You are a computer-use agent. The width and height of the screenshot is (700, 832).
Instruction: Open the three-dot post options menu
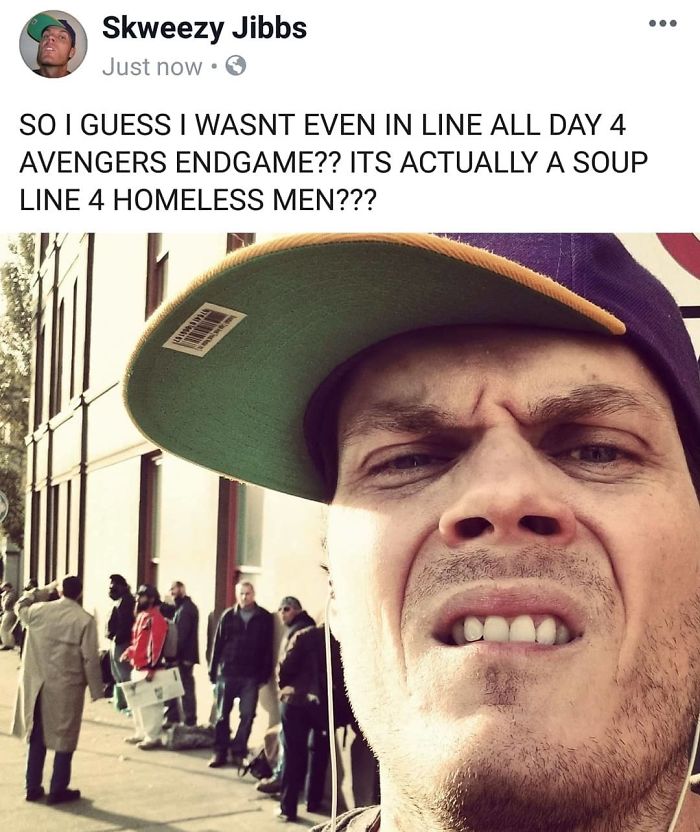pos(663,23)
